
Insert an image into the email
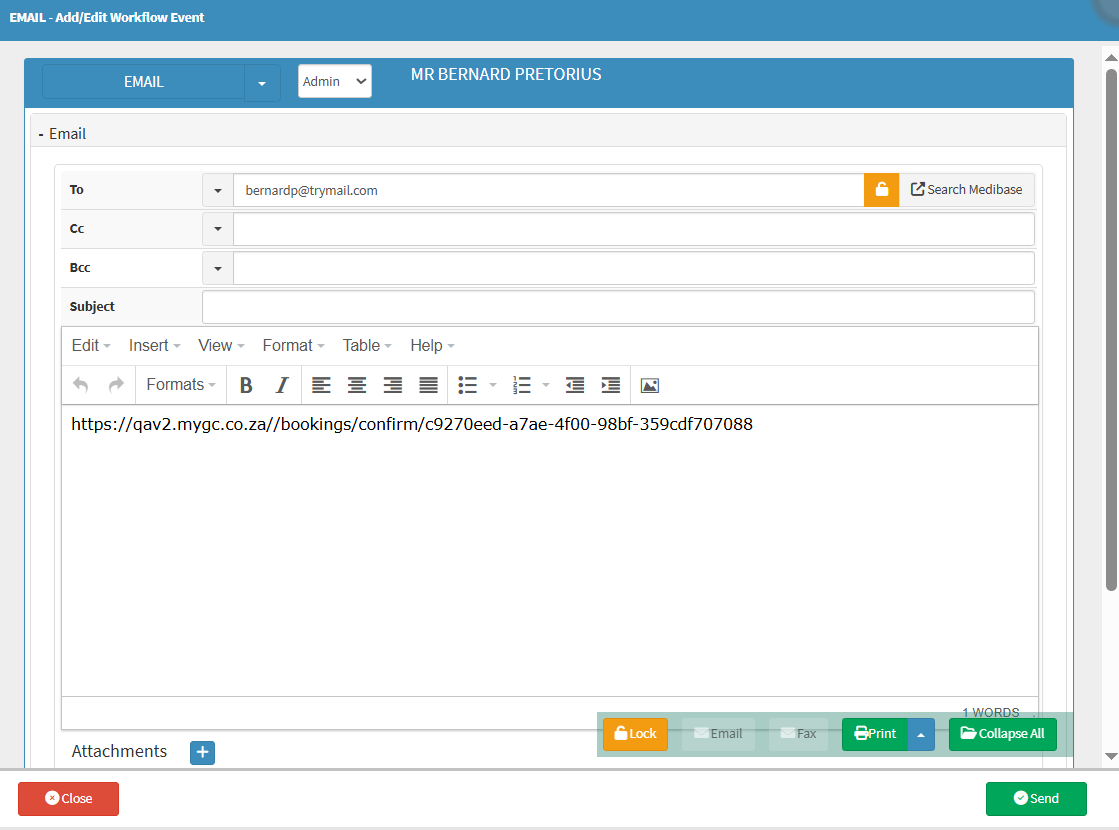coord(650,385)
